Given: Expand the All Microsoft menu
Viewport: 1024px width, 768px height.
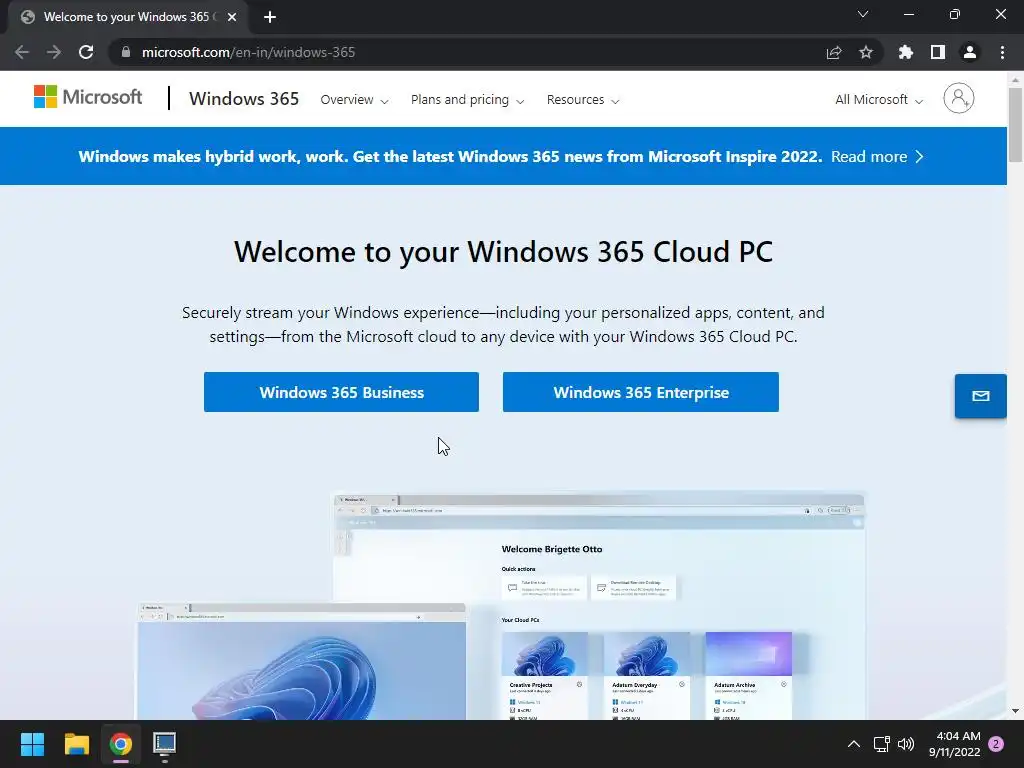Looking at the screenshot, I should pyautogui.click(x=879, y=100).
